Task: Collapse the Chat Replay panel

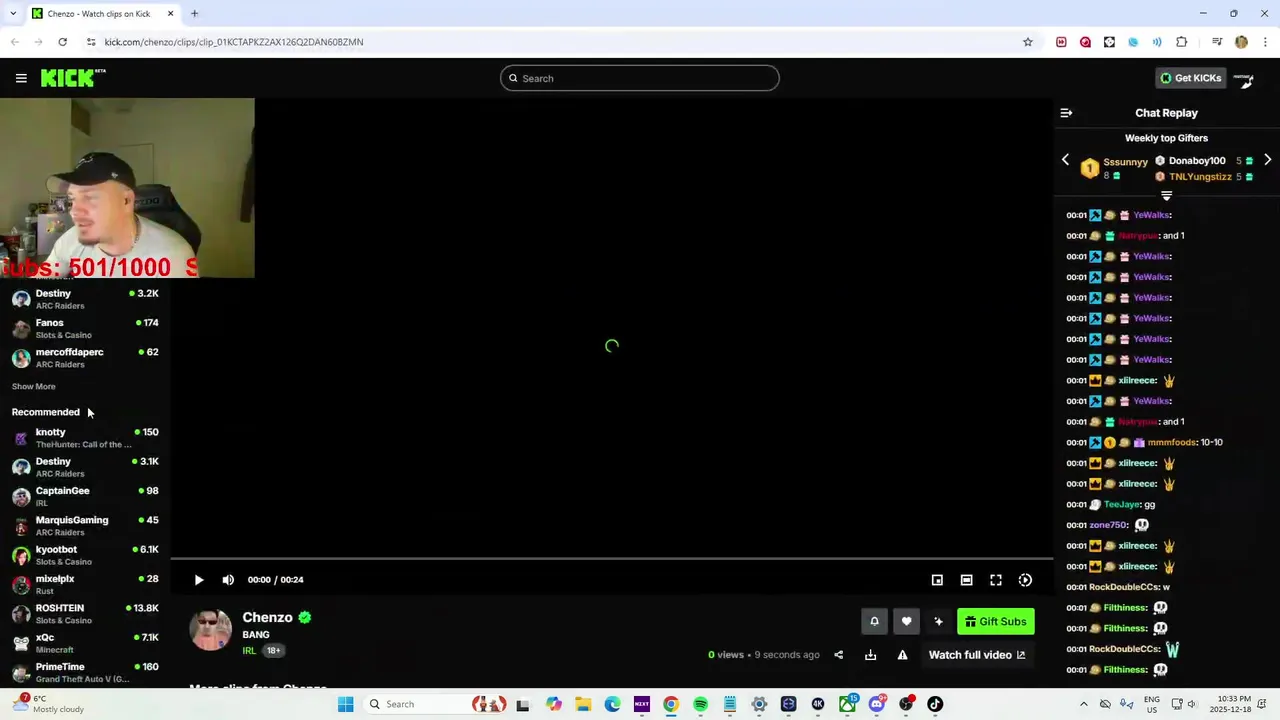Action: pos(1066,113)
